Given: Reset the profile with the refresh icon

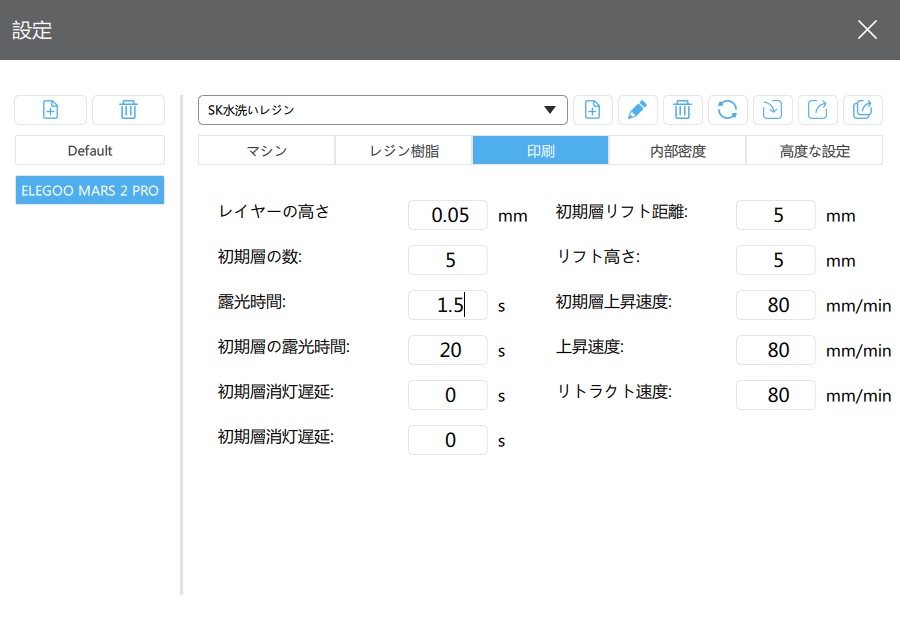Looking at the screenshot, I should (x=727, y=110).
